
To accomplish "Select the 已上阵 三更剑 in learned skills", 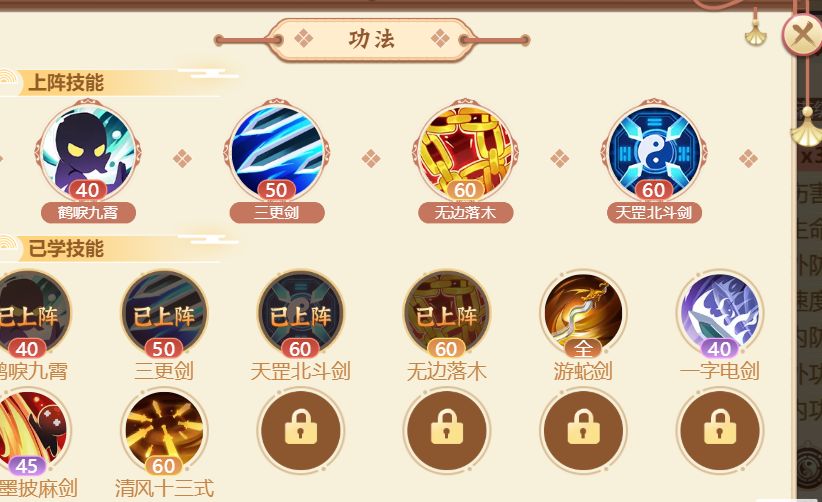I will [164, 313].
